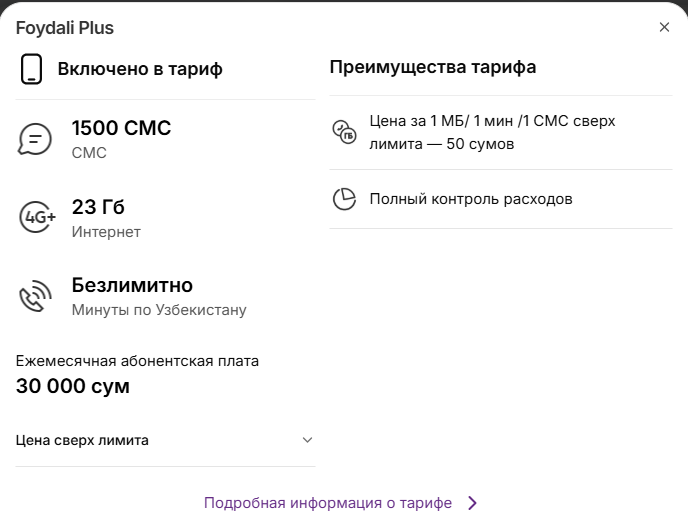Click the SMS chat bubble icon
Screen dimensions: 688x530
coord(34,139)
